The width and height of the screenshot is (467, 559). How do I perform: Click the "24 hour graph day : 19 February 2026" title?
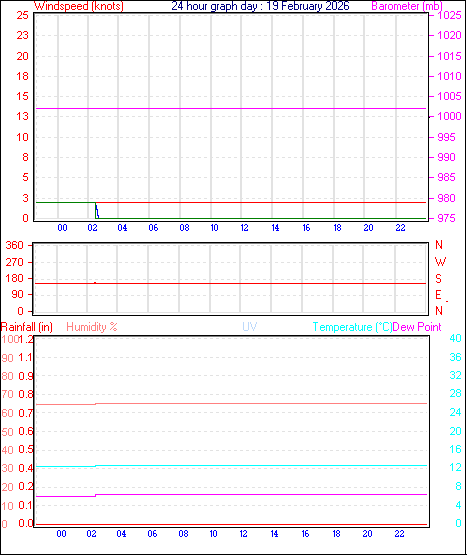click(x=260, y=6)
